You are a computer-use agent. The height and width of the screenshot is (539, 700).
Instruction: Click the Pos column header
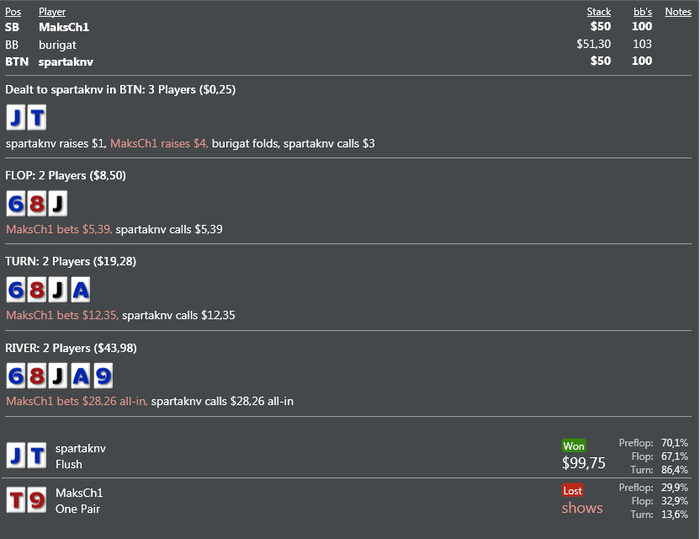click(x=13, y=12)
